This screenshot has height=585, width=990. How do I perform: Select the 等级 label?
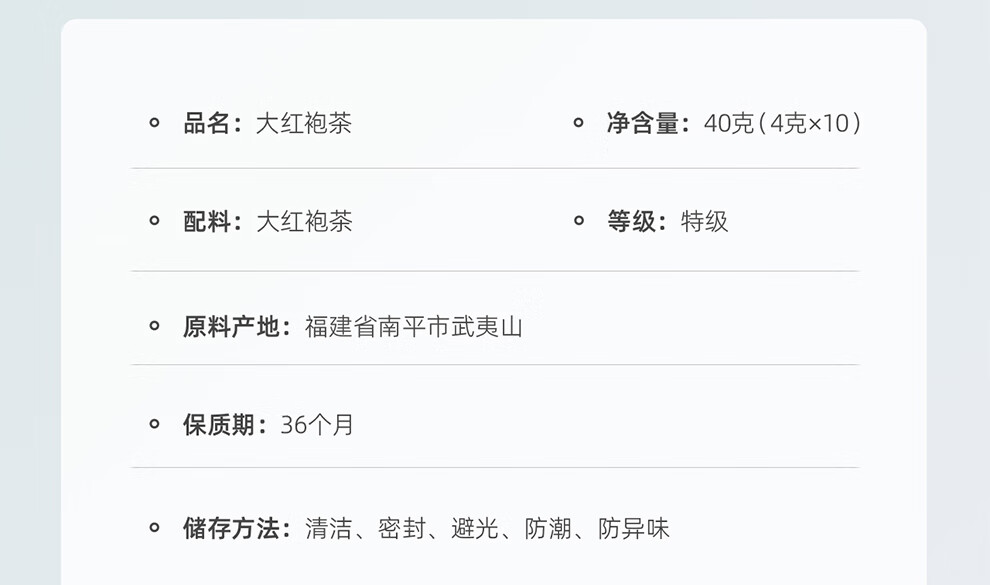pyautogui.click(x=632, y=221)
